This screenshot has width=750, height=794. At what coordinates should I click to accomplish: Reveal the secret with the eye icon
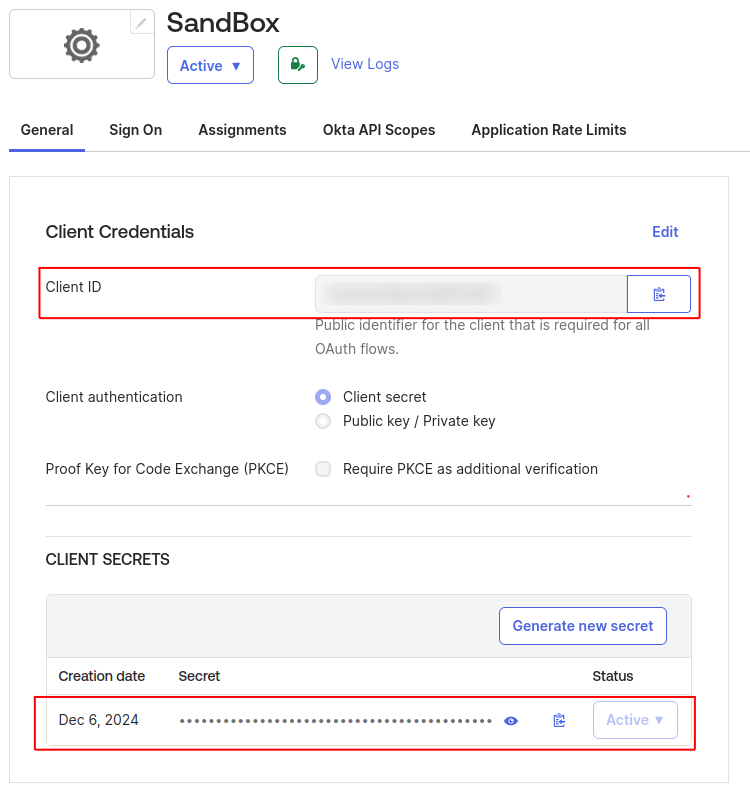point(511,721)
